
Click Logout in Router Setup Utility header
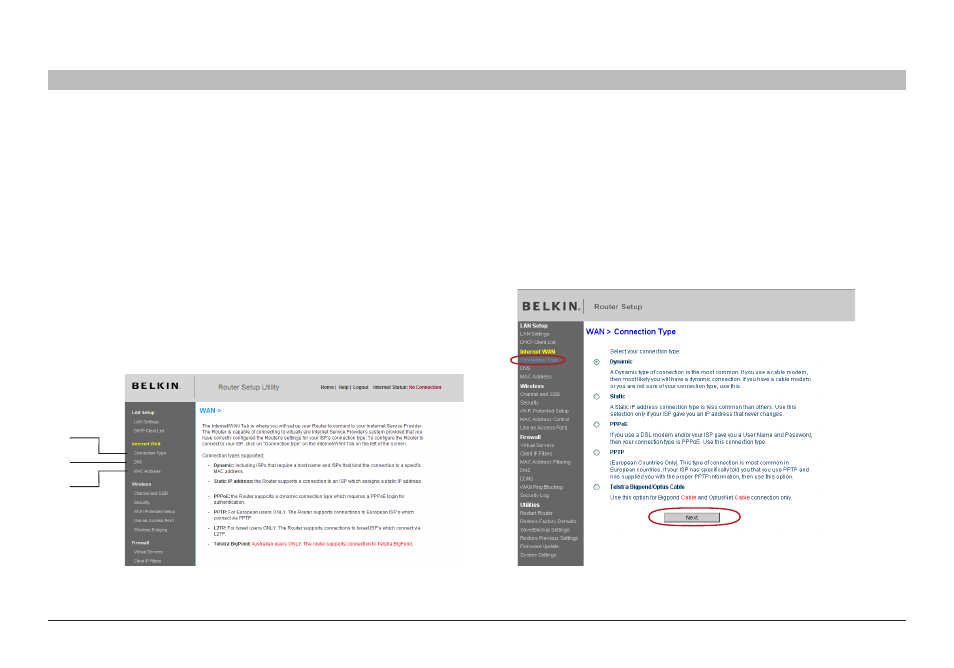coord(360,388)
